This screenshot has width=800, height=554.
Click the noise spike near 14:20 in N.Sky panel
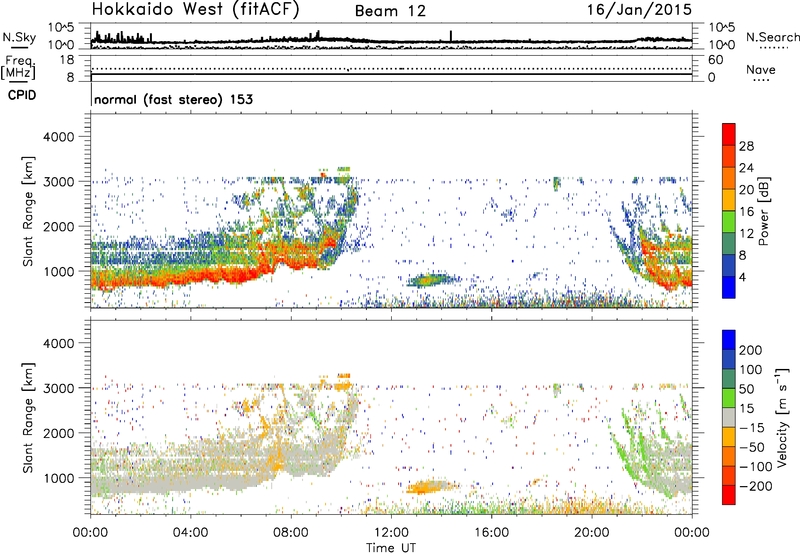pyautogui.click(x=451, y=35)
